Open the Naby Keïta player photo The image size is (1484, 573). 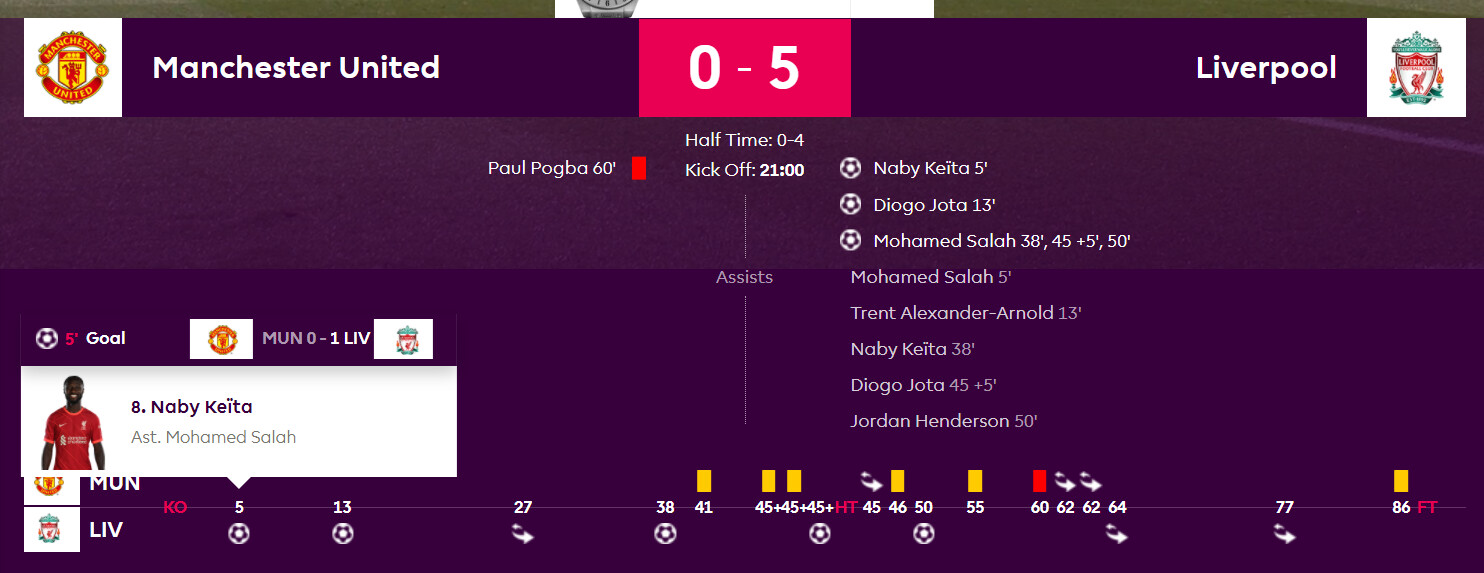[73, 423]
